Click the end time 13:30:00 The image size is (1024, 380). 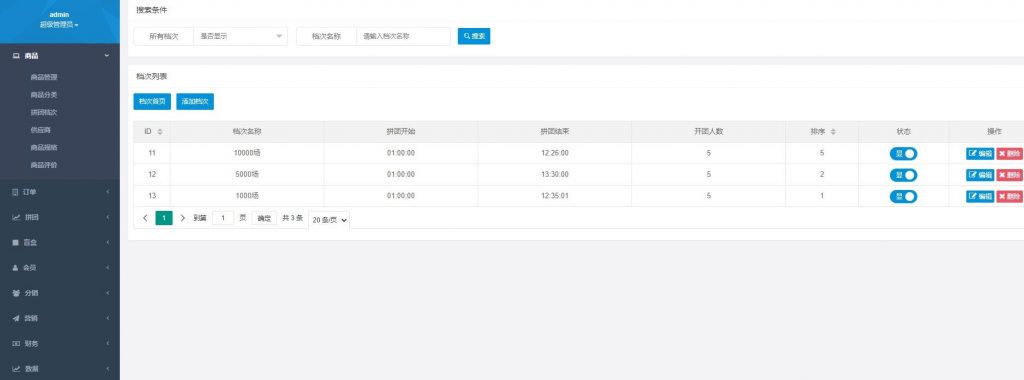coord(555,175)
